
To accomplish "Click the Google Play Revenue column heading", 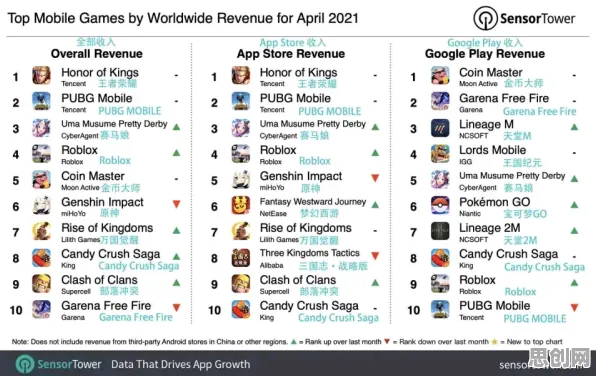I will coord(485,54).
